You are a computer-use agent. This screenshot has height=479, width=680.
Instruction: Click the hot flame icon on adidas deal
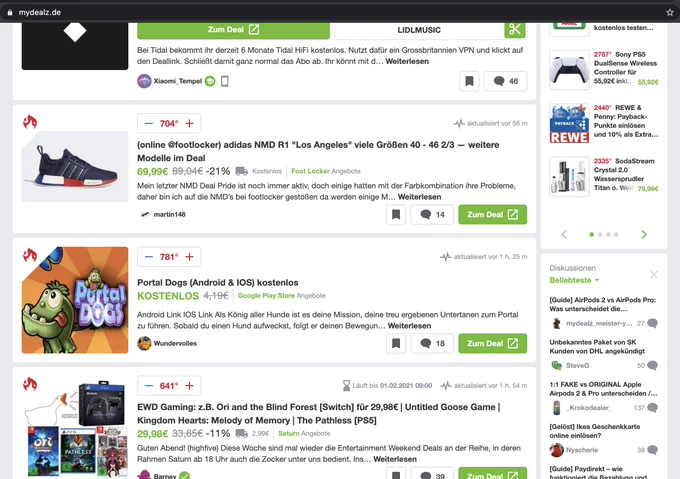coord(30,122)
